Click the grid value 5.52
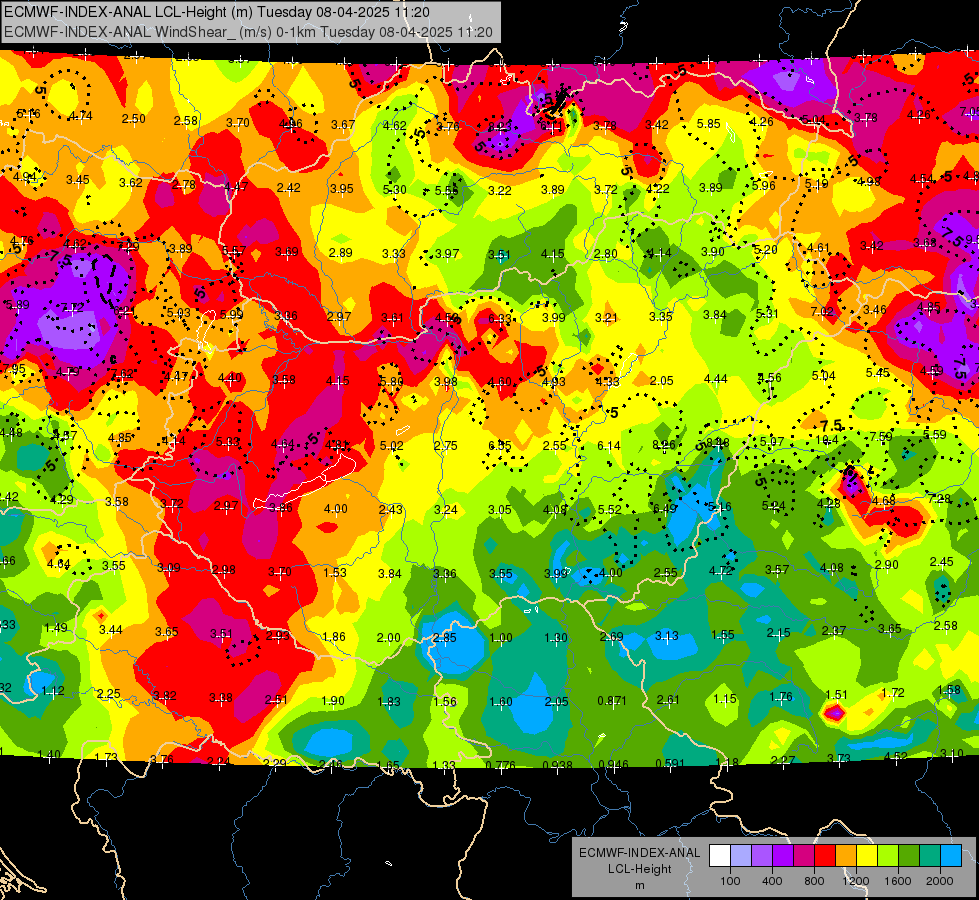979x900 pixels. [x=609, y=509]
